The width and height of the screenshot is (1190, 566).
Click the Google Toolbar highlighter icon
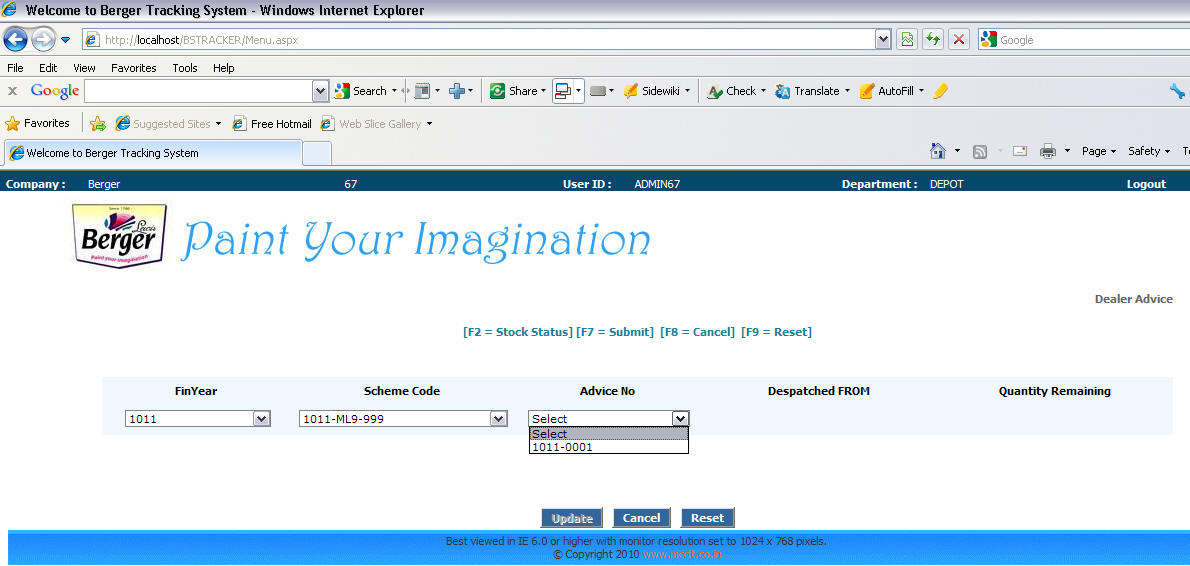tap(940, 91)
